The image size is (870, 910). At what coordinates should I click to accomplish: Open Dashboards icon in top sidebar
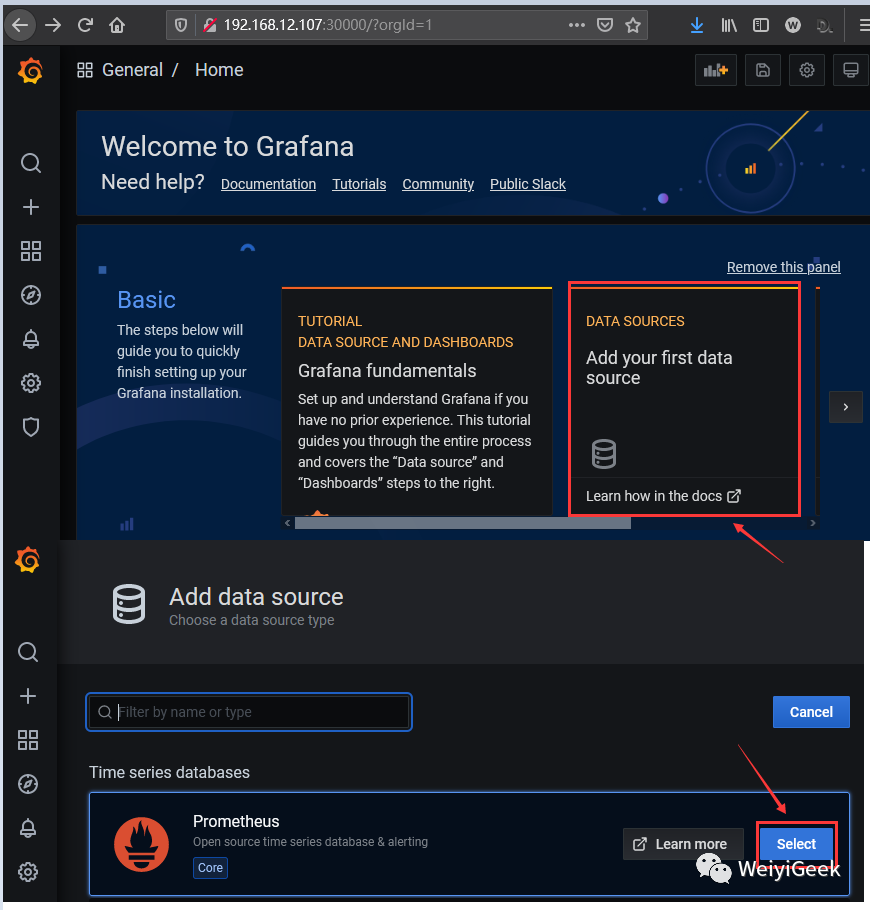click(31, 251)
